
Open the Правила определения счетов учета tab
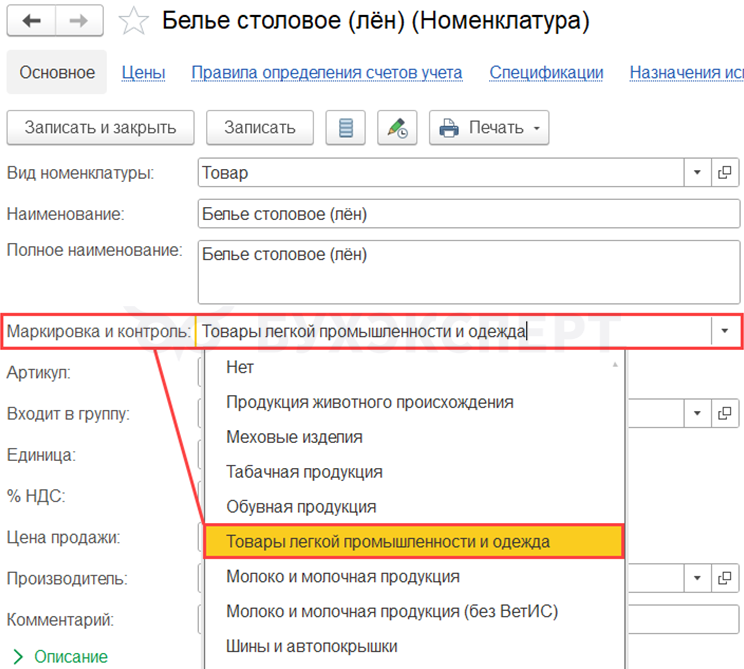tap(326, 73)
